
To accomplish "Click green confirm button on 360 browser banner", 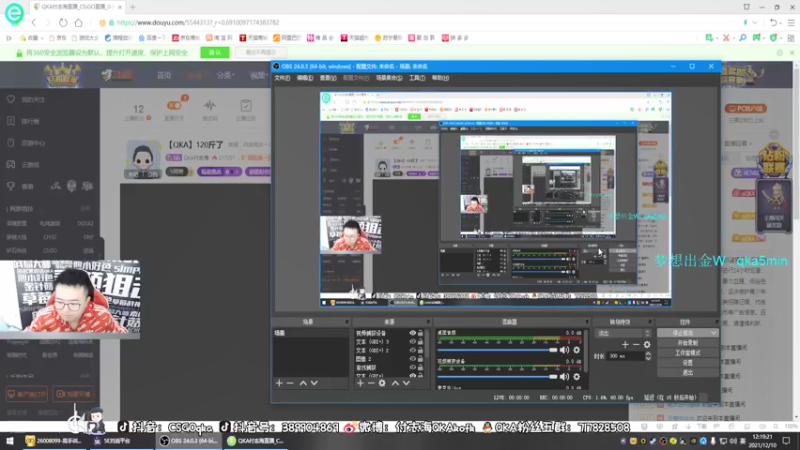I will (215, 53).
